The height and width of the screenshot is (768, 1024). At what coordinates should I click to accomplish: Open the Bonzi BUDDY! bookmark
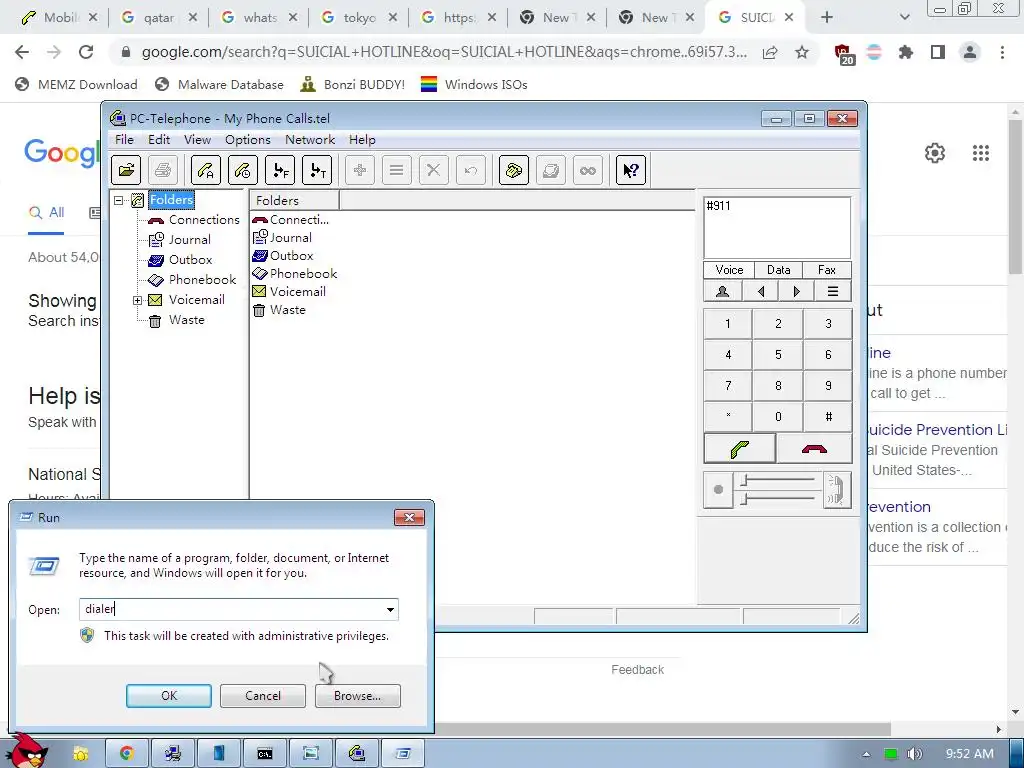353,84
